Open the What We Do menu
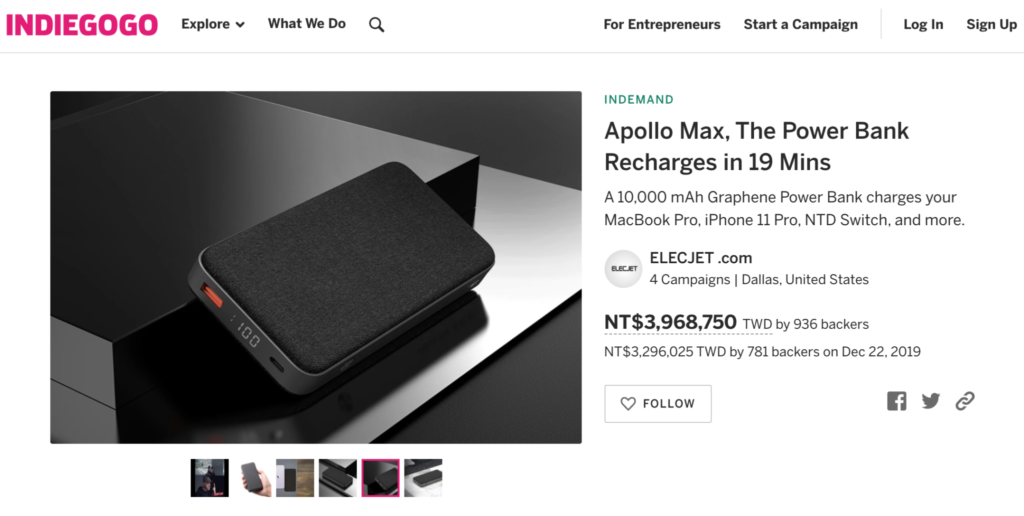This screenshot has width=1024, height=516. [306, 24]
